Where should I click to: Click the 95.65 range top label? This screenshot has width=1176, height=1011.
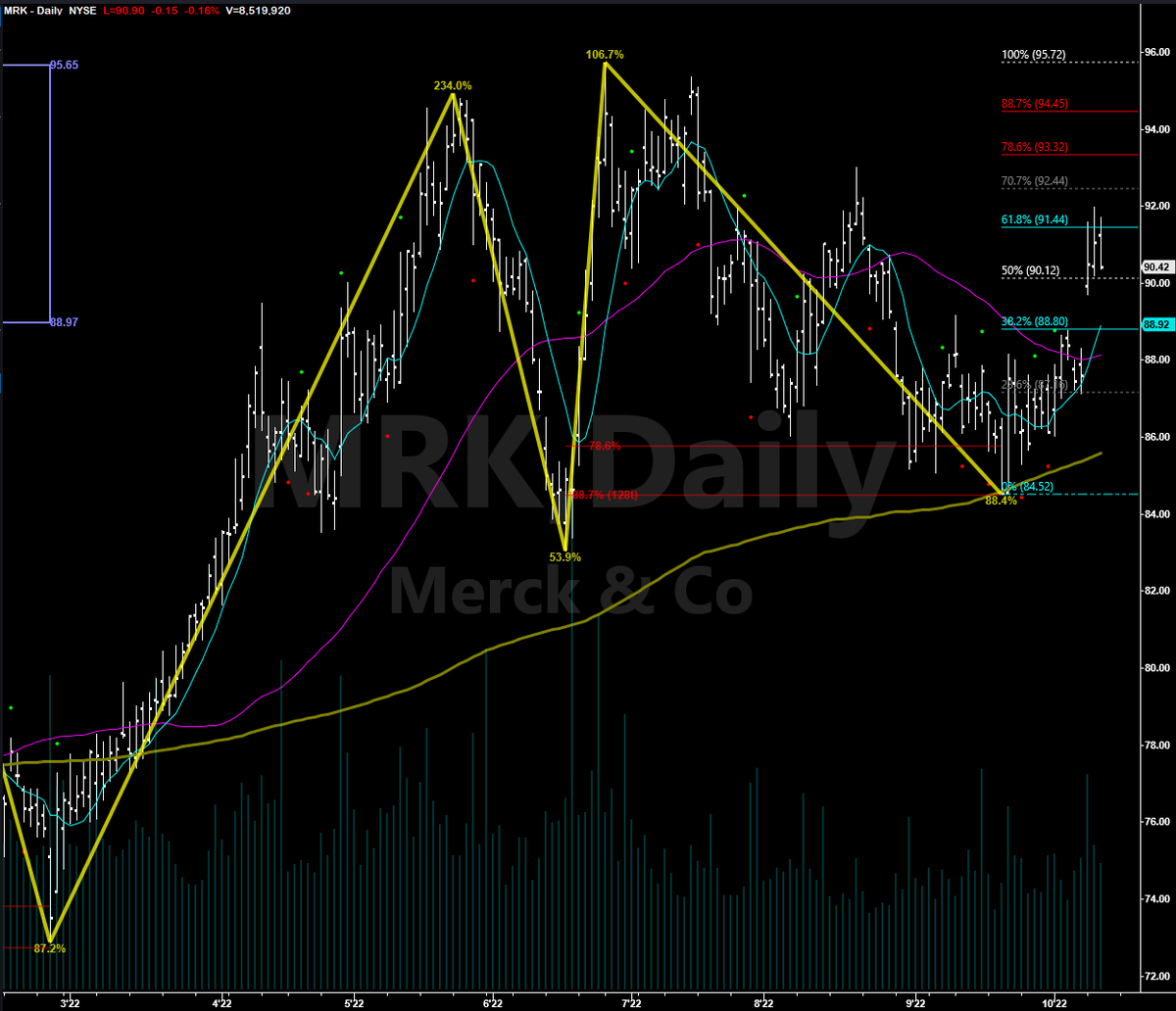pos(65,65)
